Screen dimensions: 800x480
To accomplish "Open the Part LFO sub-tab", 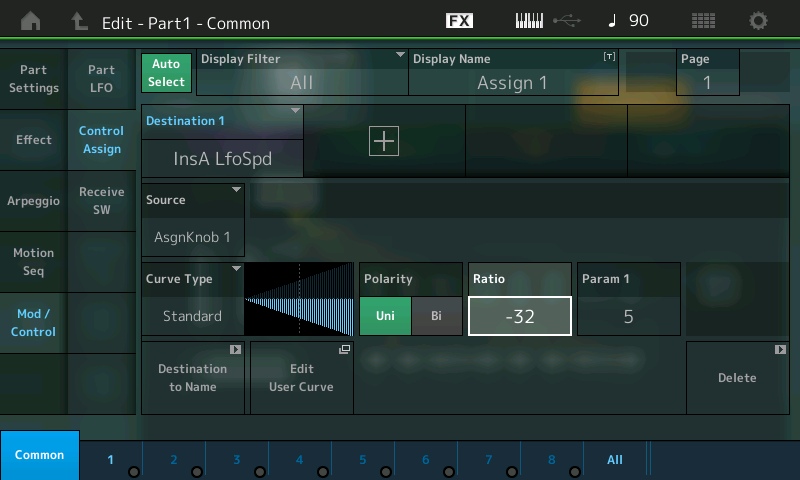I will point(102,79).
